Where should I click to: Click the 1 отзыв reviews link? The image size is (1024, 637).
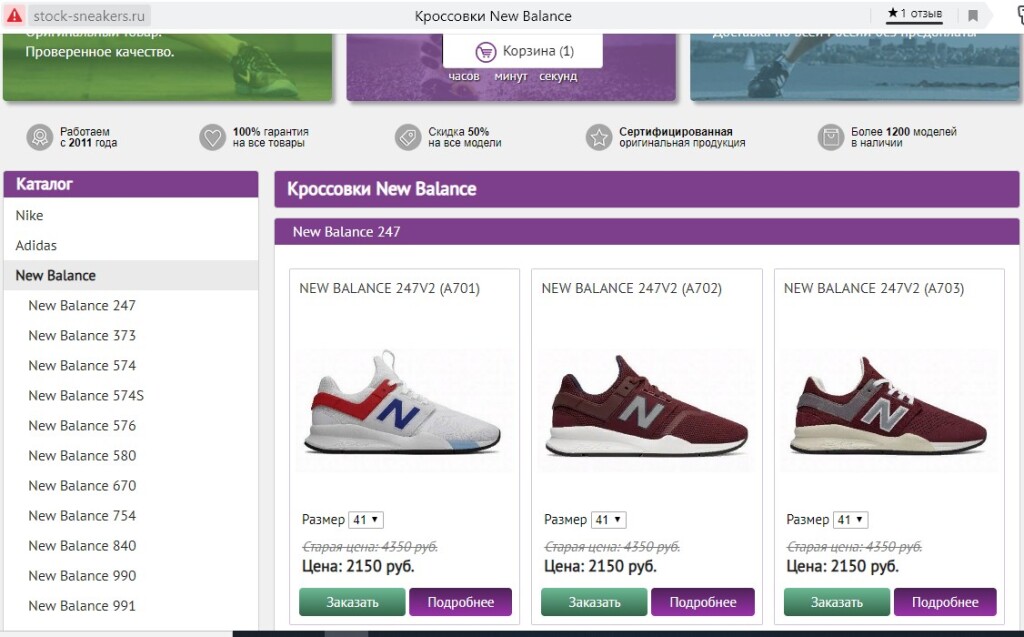point(914,14)
